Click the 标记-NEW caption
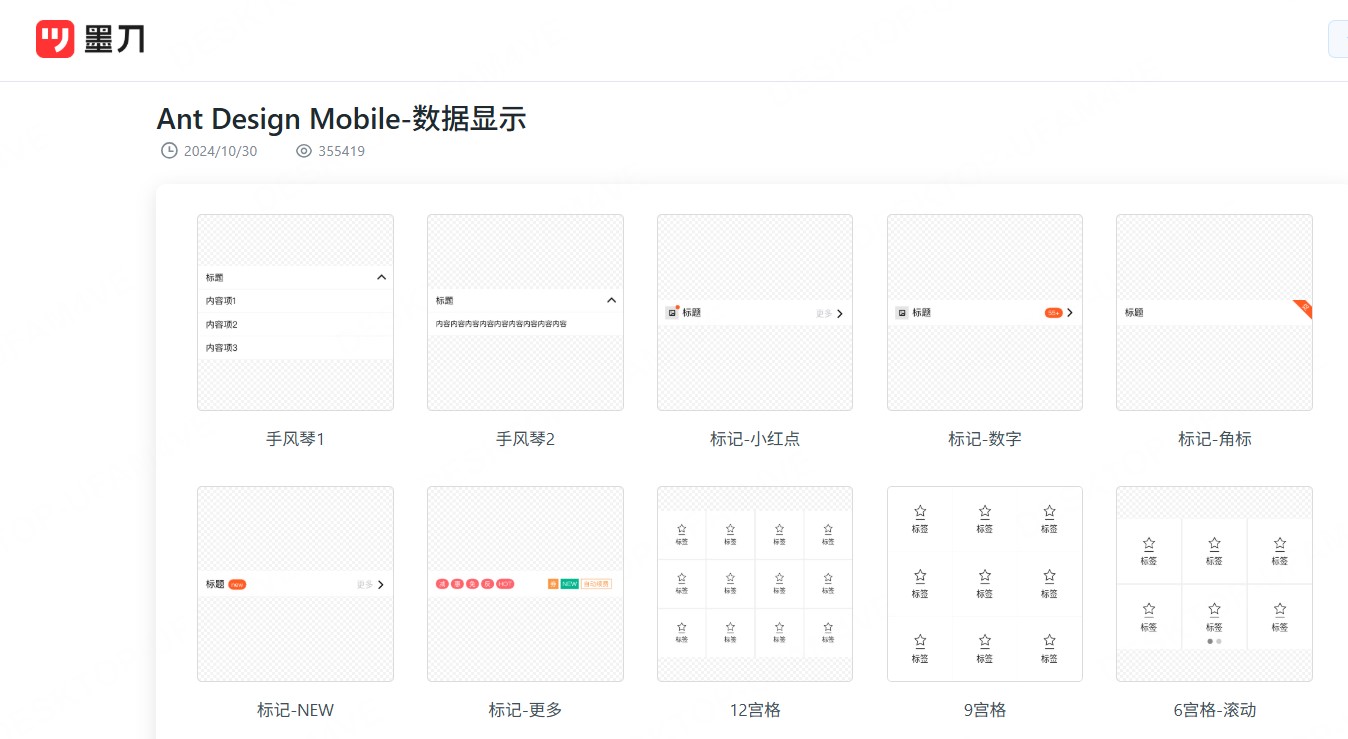The height and width of the screenshot is (739, 1348). coord(295,710)
